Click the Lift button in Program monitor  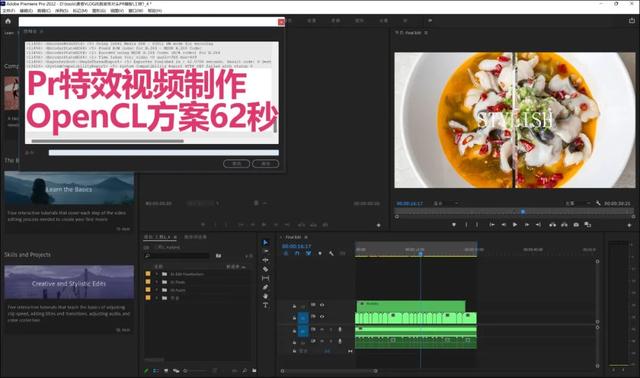[552, 225]
